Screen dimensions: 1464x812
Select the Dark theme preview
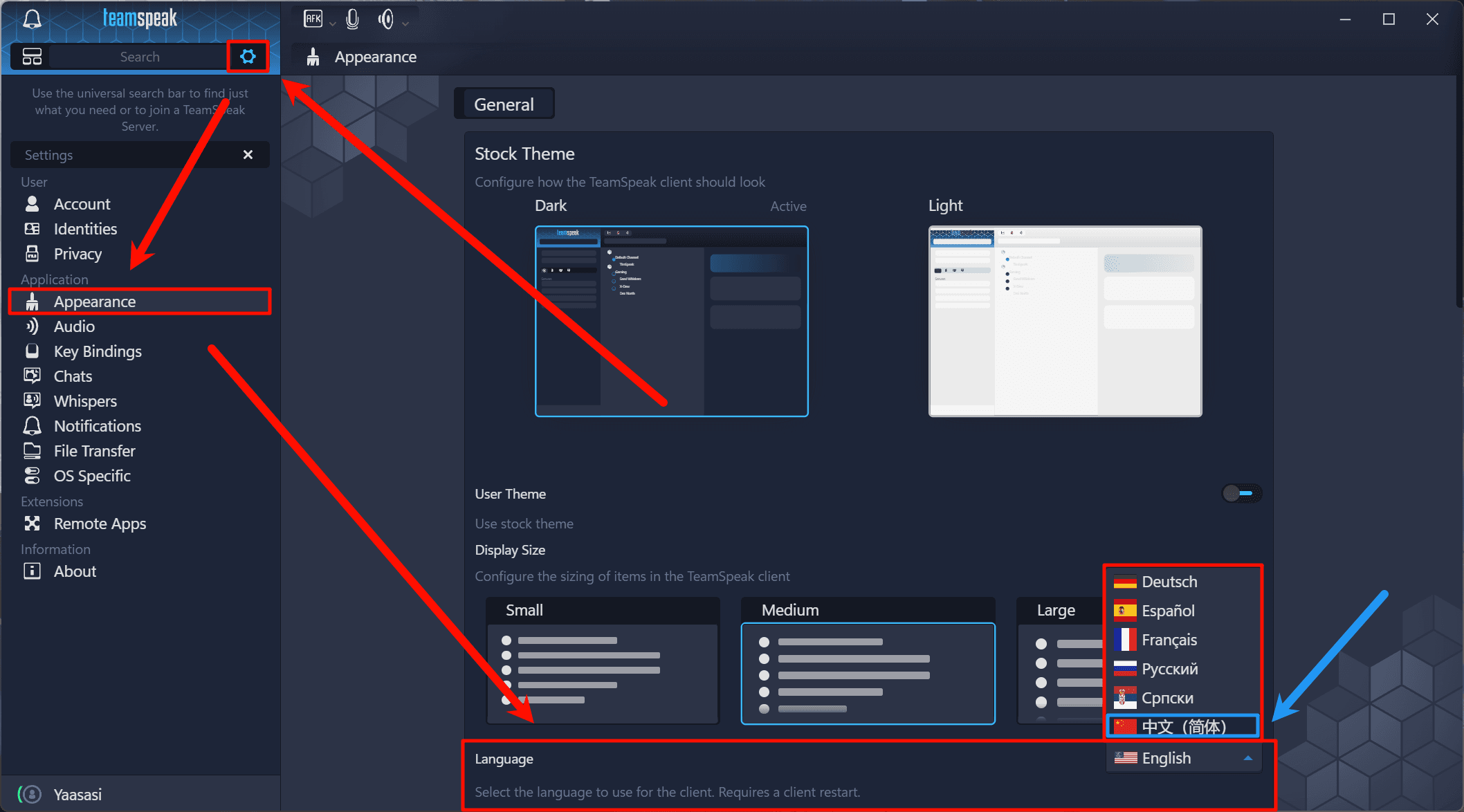pos(671,322)
